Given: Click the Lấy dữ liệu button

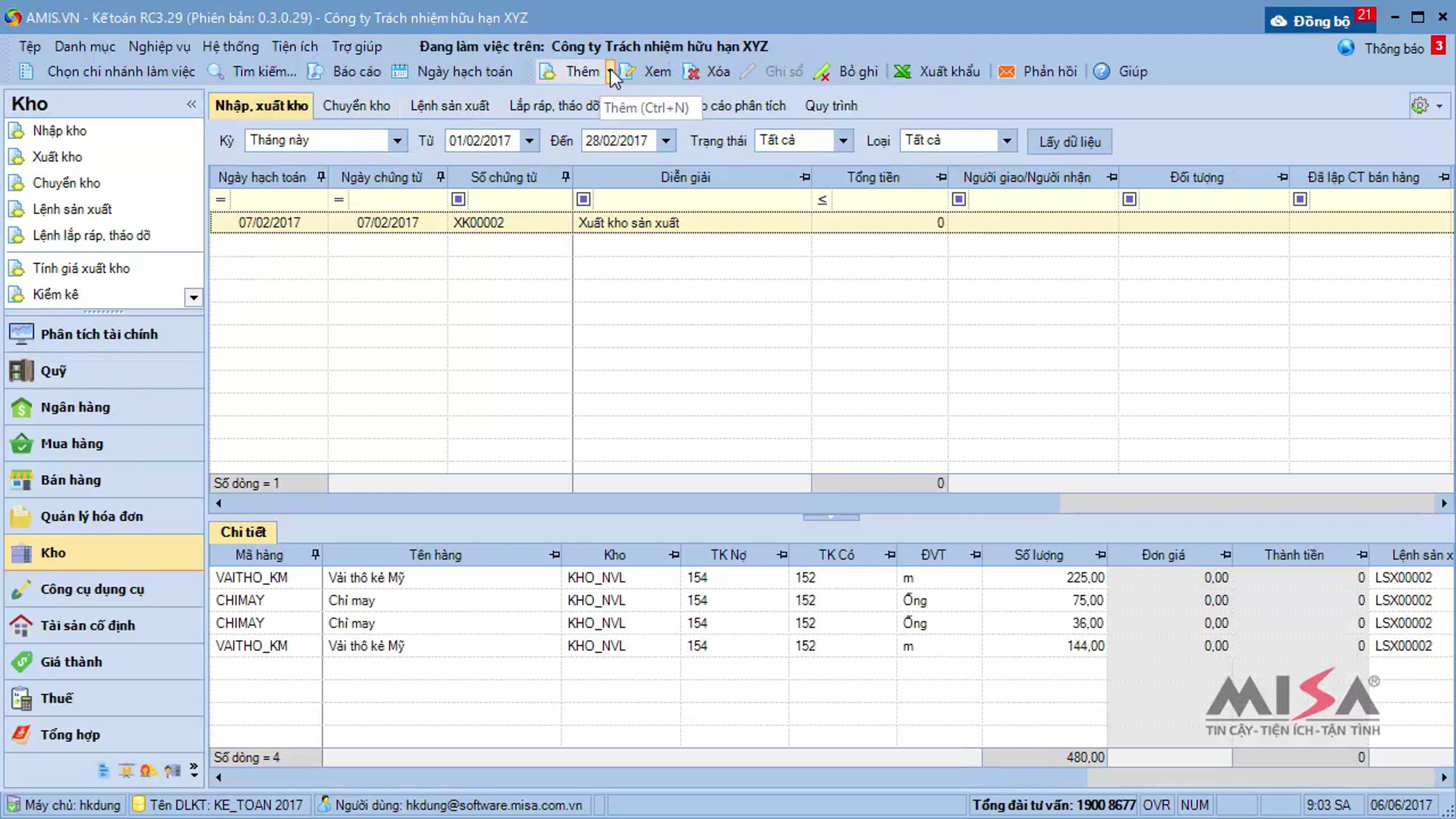Looking at the screenshot, I should coord(1070,141).
